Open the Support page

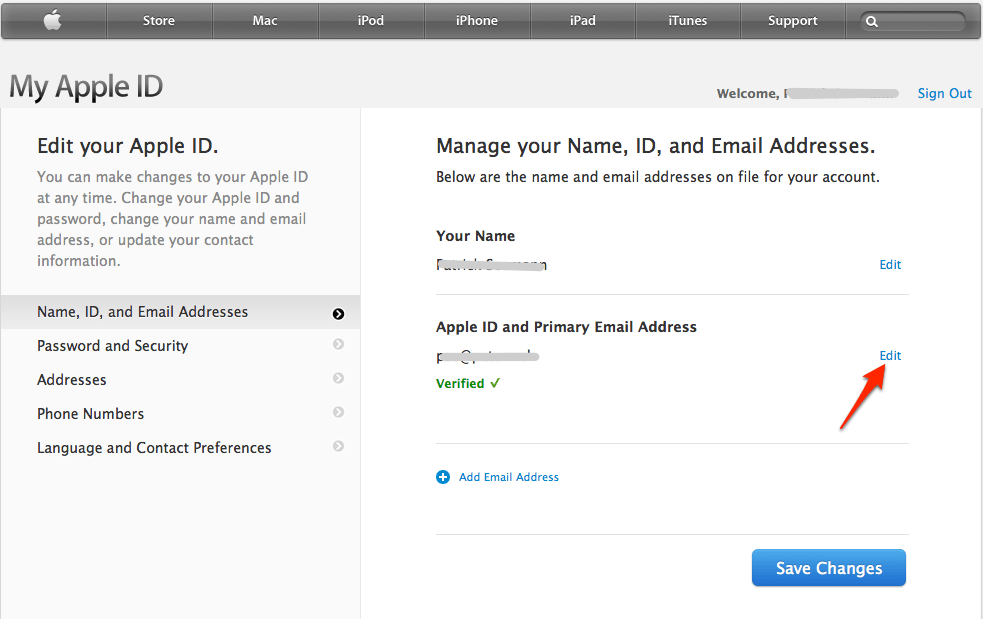pyautogui.click(x=793, y=20)
